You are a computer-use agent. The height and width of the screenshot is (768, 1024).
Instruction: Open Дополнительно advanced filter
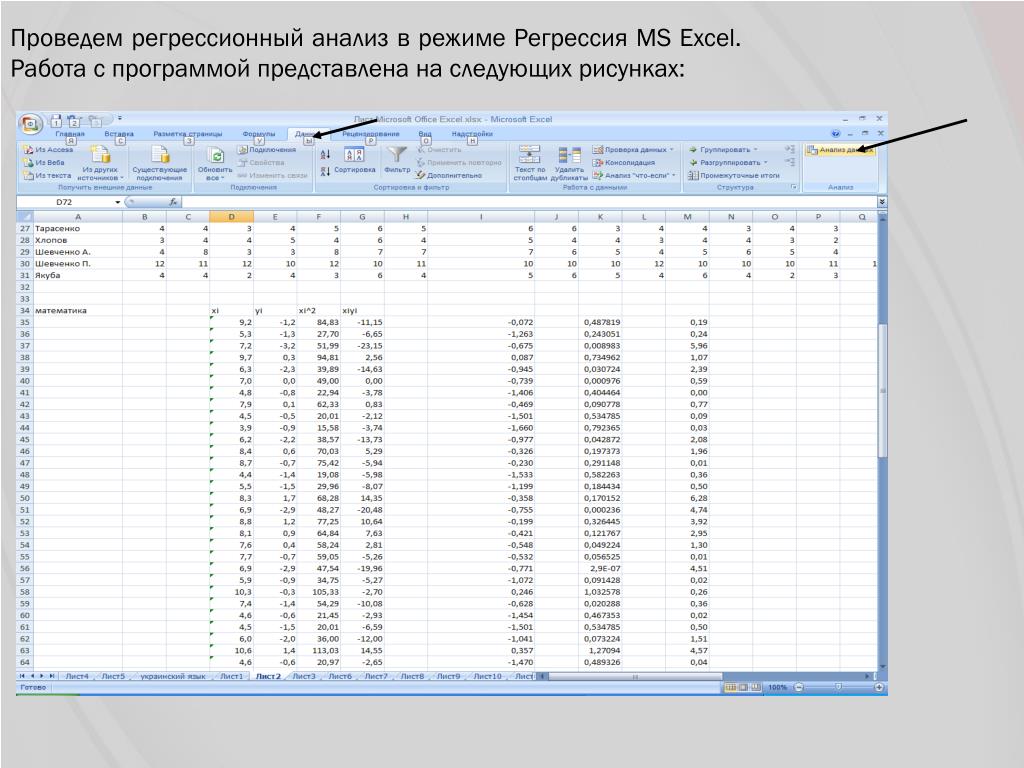[x=449, y=175]
